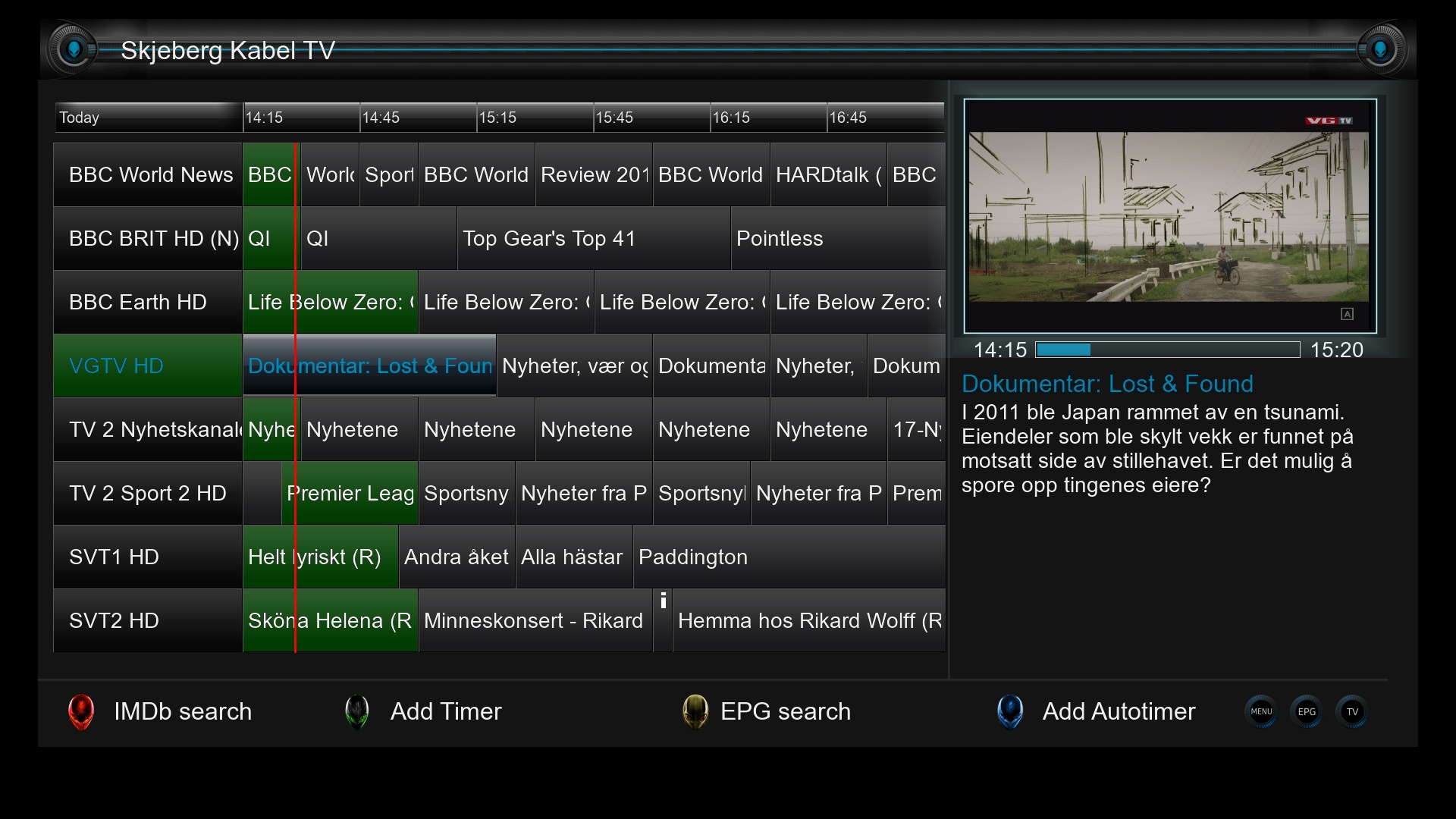
Task: Open HARDtalk programme on BBC World News
Action: (x=828, y=174)
